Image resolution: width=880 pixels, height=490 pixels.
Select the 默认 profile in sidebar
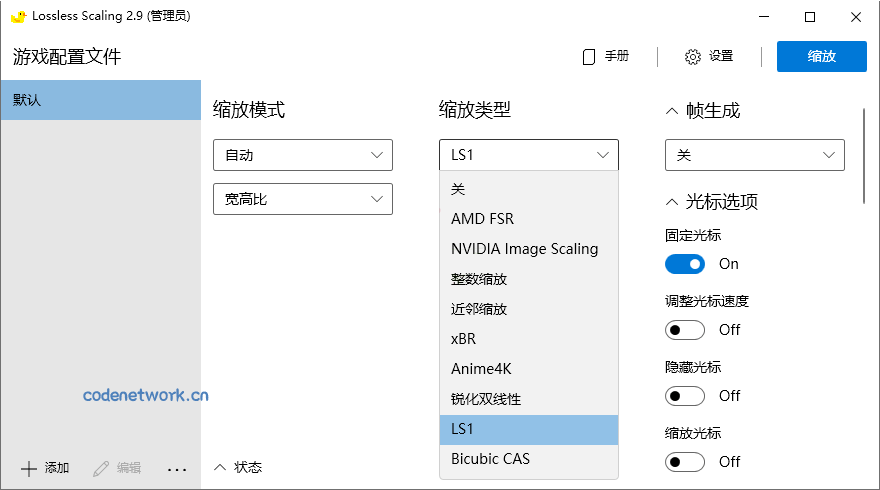tap(100, 100)
